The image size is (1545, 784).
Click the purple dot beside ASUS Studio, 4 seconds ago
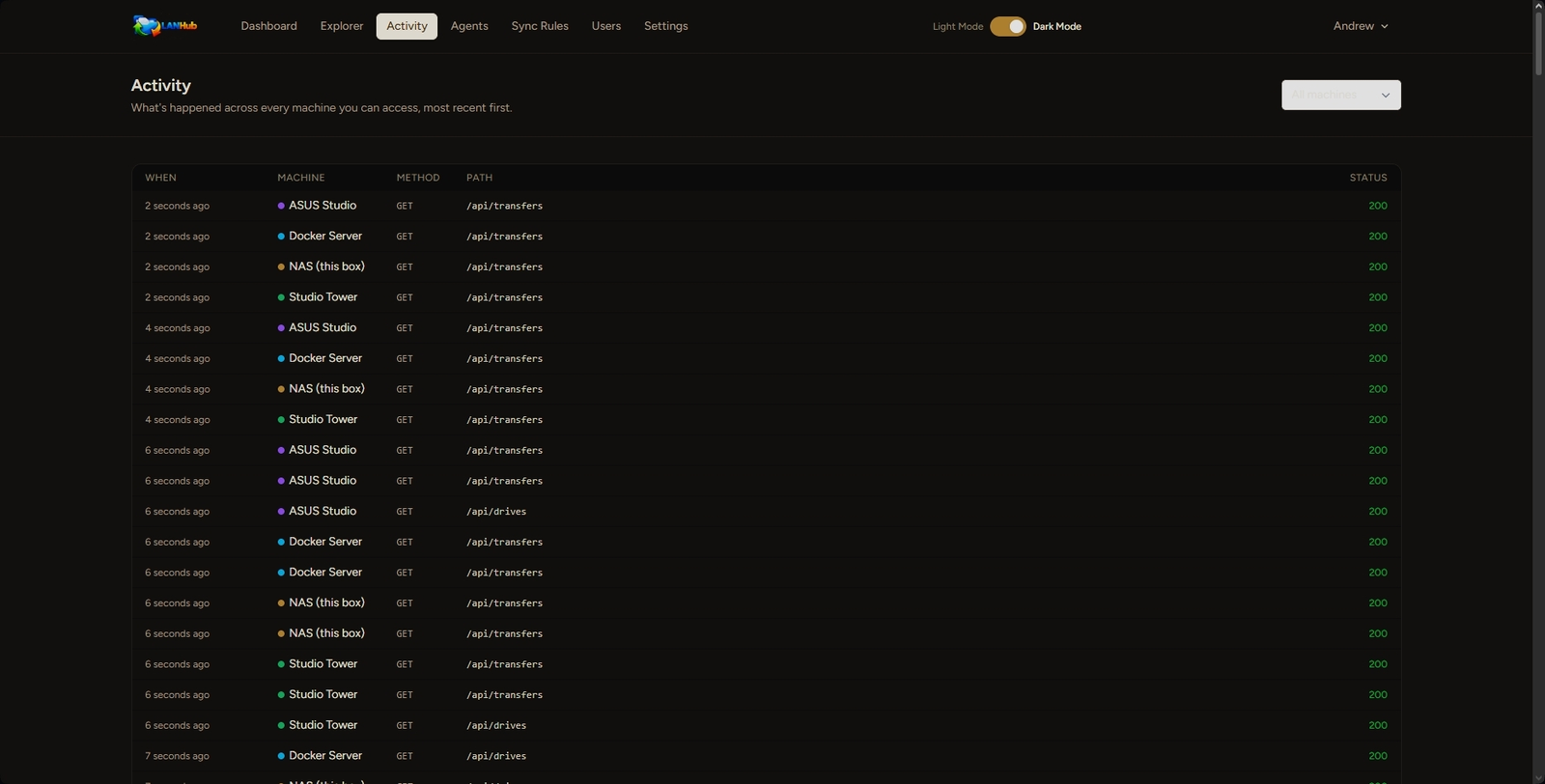[281, 328]
